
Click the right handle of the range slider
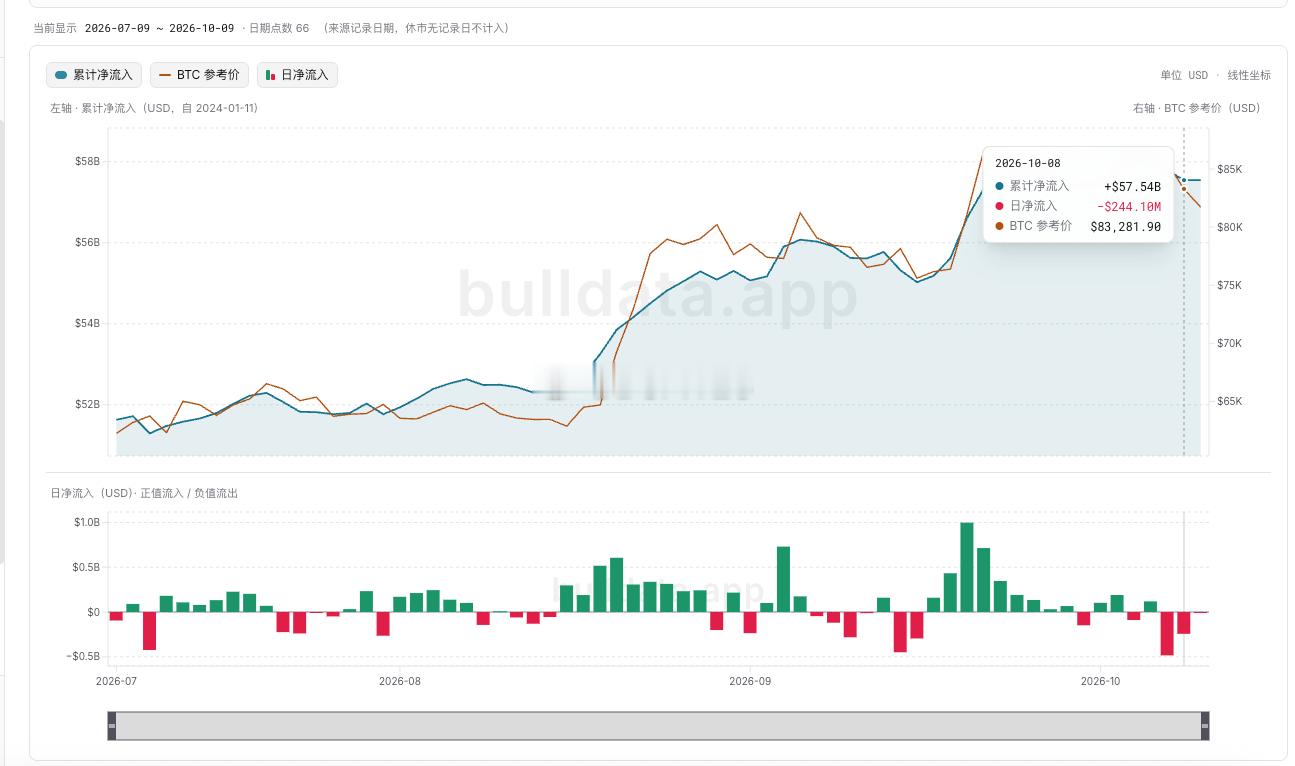coord(1205,726)
